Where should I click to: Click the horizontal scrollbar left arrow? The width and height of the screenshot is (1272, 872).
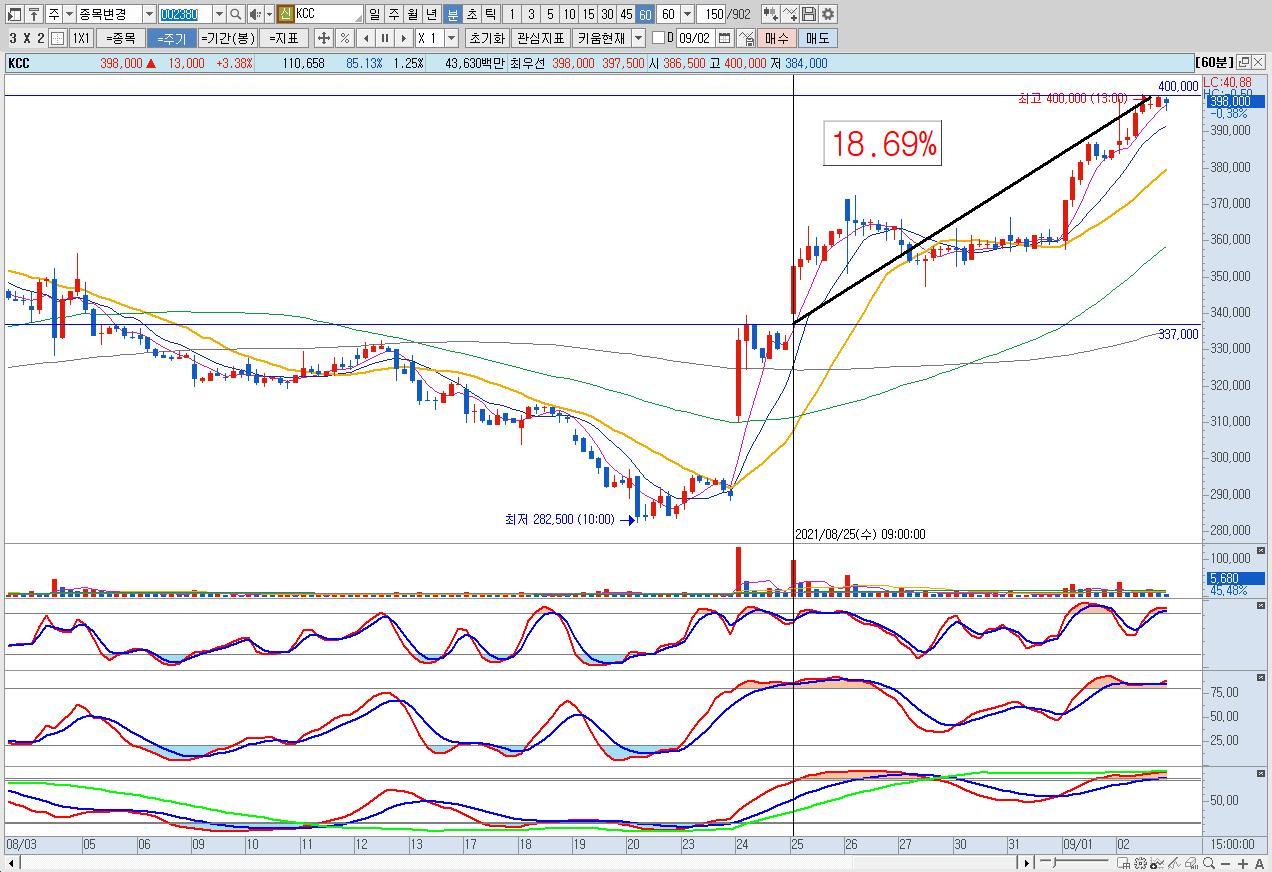(x=11, y=863)
